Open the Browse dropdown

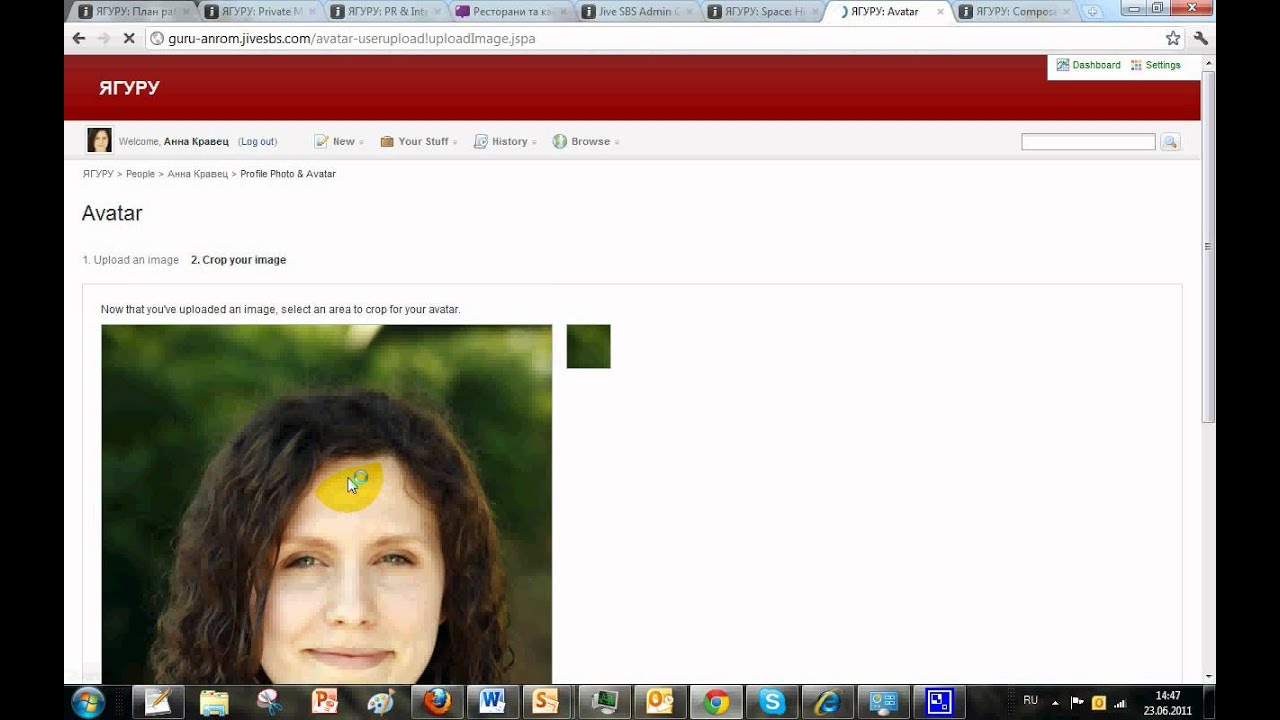586,142
